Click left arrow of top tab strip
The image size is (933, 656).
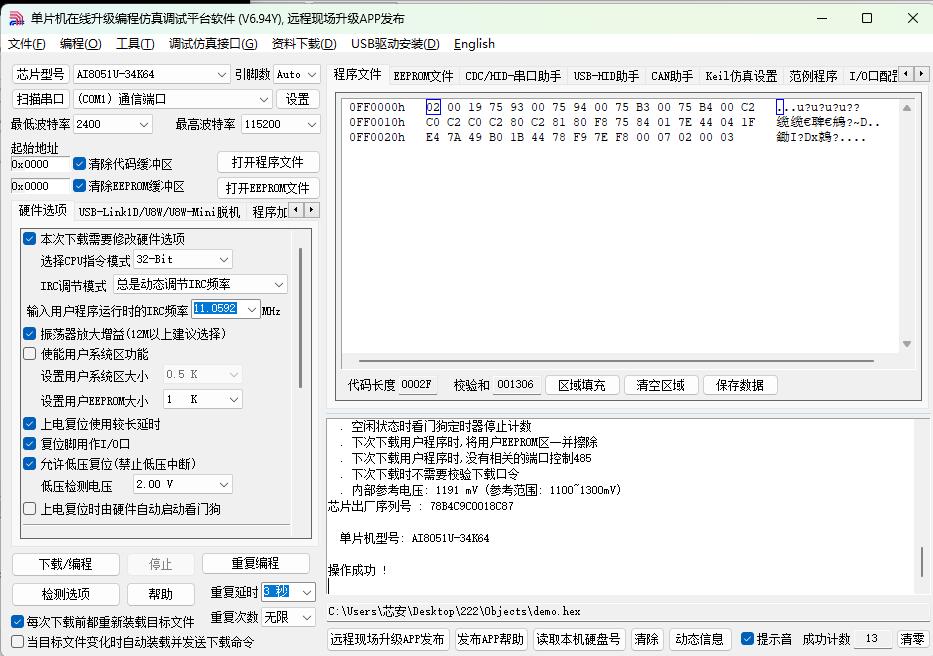point(906,74)
